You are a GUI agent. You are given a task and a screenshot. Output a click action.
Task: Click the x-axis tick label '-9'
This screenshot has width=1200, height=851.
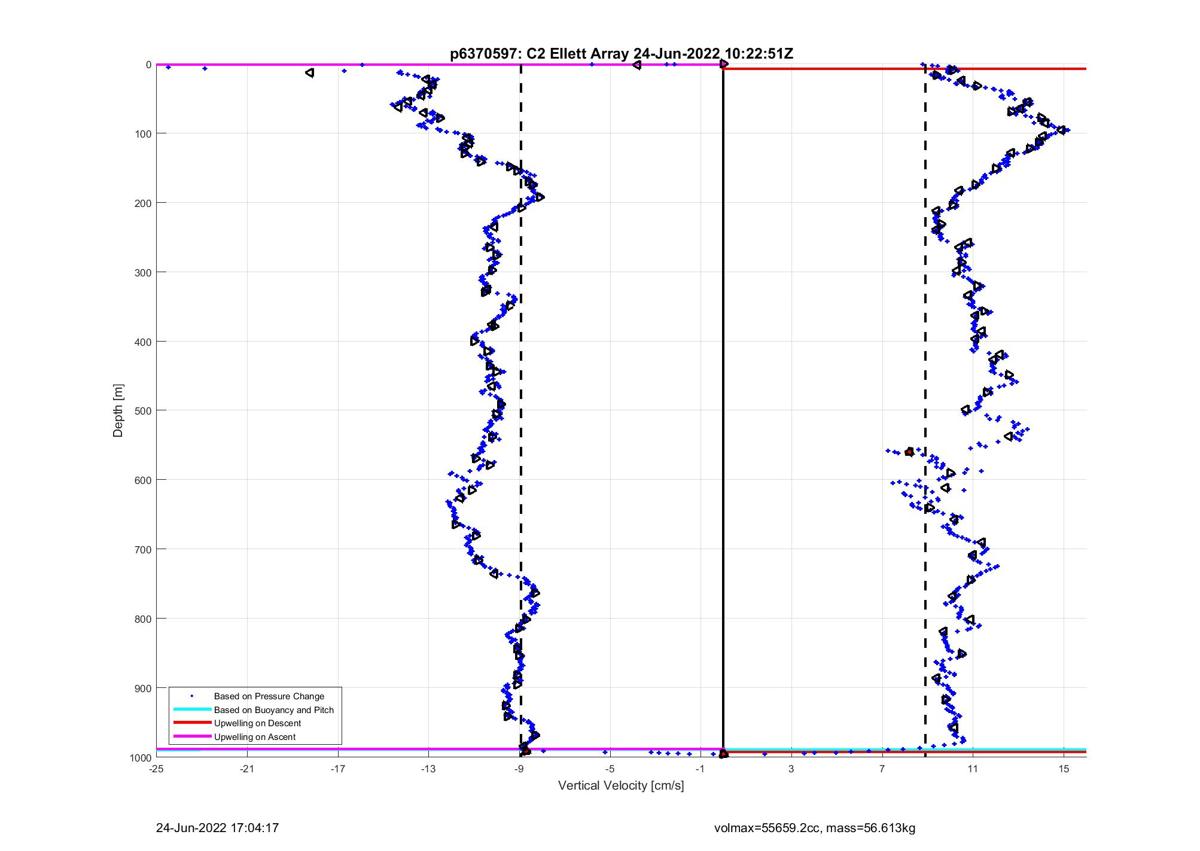coord(519,769)
